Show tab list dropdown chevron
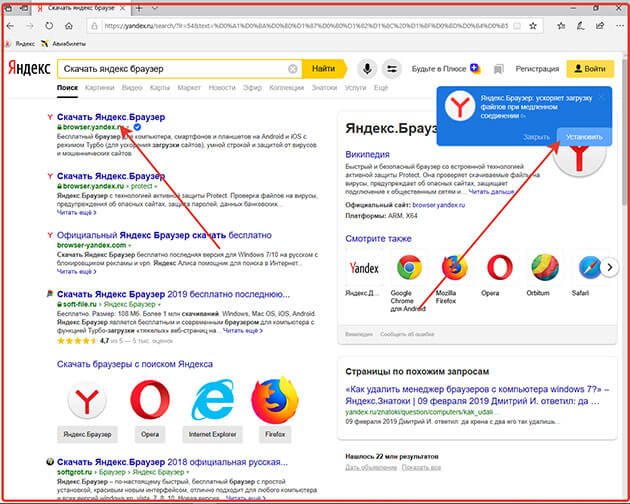 [155, 8]
